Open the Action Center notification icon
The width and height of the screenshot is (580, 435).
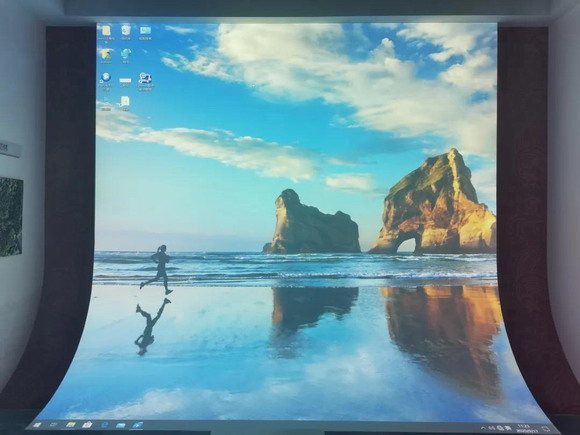coord(546,429)
